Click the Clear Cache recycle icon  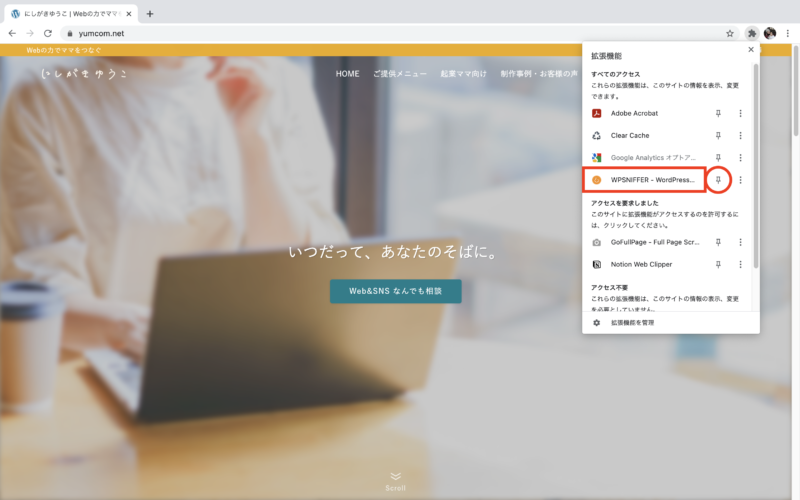click(596, 135)
